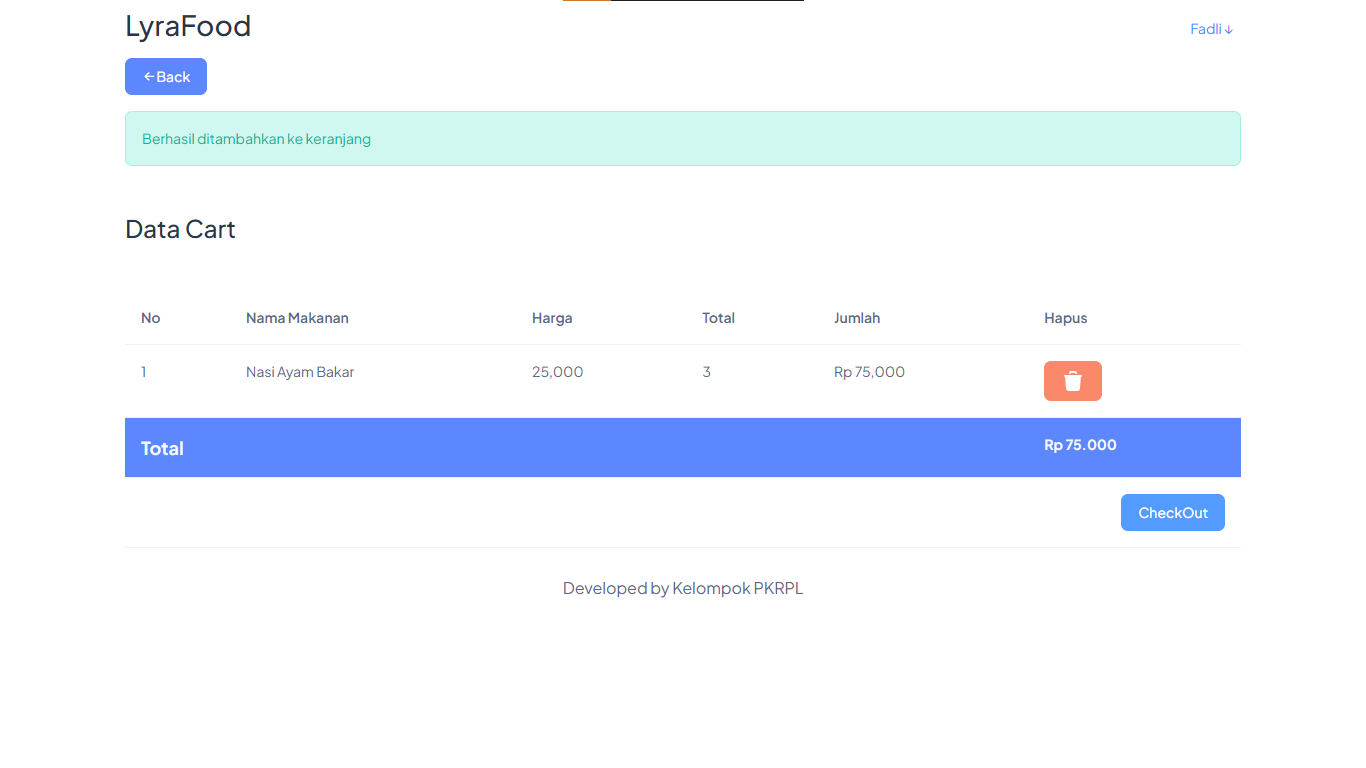Click the 25,000 price cell

point(557,372)
